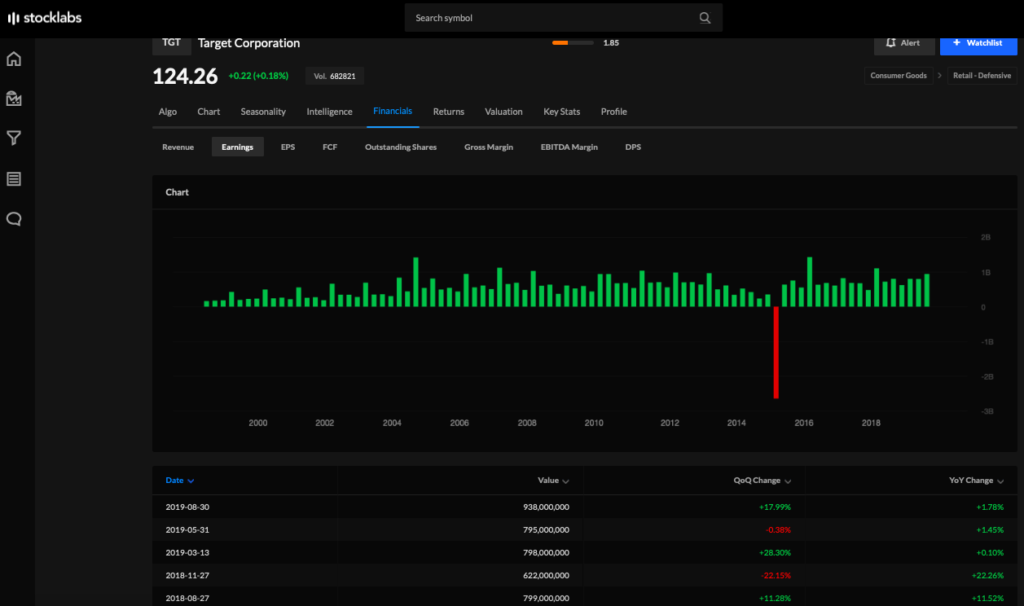Click the 938,000,000 value cell
1024x606 pixels.
[x=546, y=507]
